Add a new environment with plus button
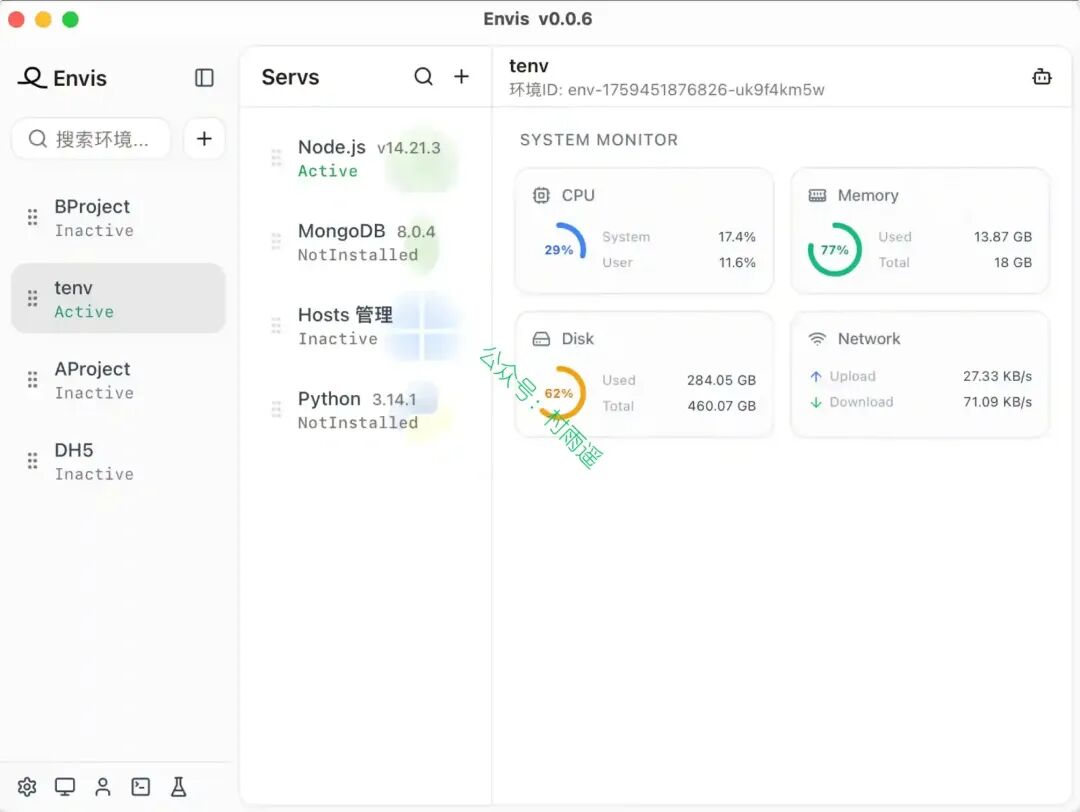 (x=204, y=139)
